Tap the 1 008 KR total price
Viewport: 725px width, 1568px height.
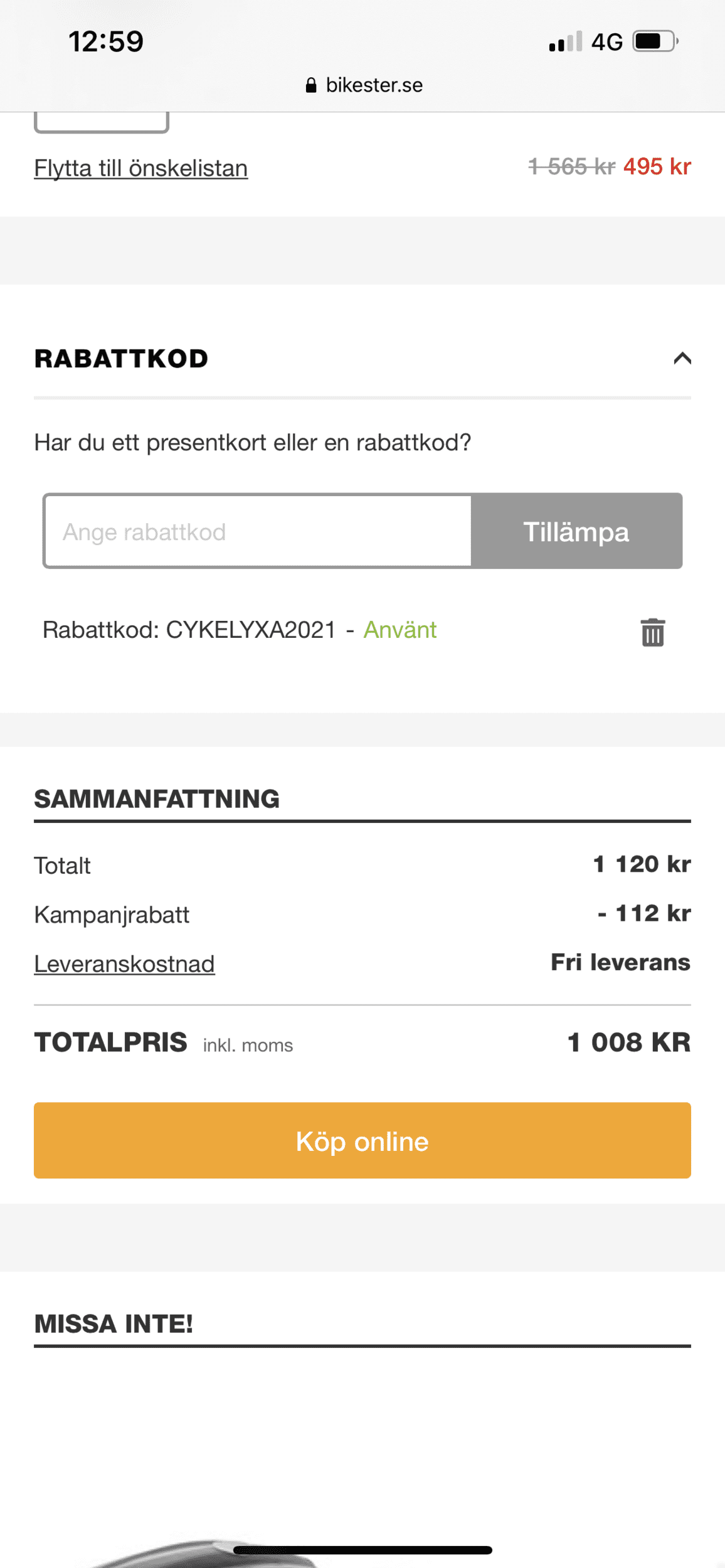click(x=628, y=1042)
